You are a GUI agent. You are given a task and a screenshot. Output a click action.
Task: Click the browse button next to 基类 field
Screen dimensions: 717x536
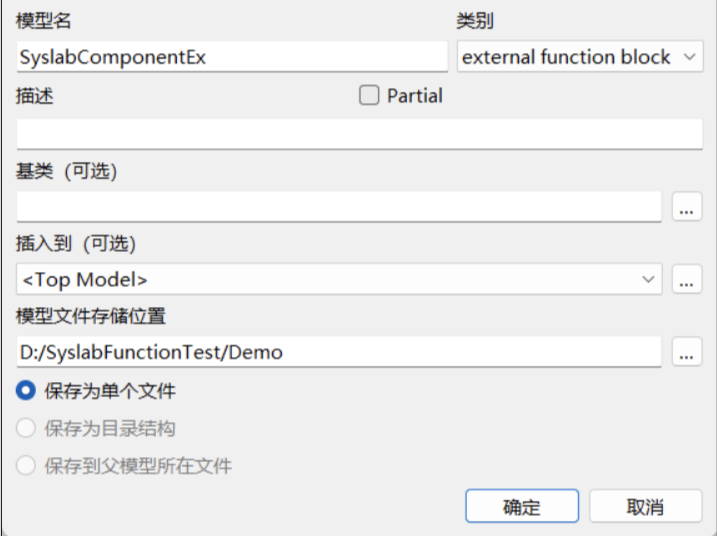[x=686, y=208]
